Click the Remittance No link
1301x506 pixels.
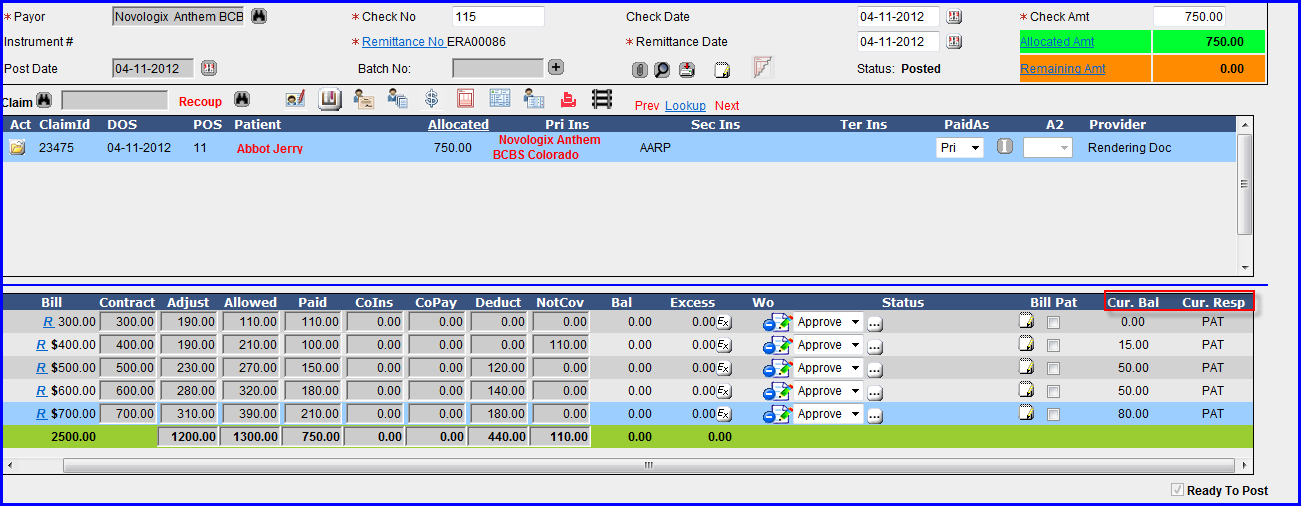[x=403, y=42]
